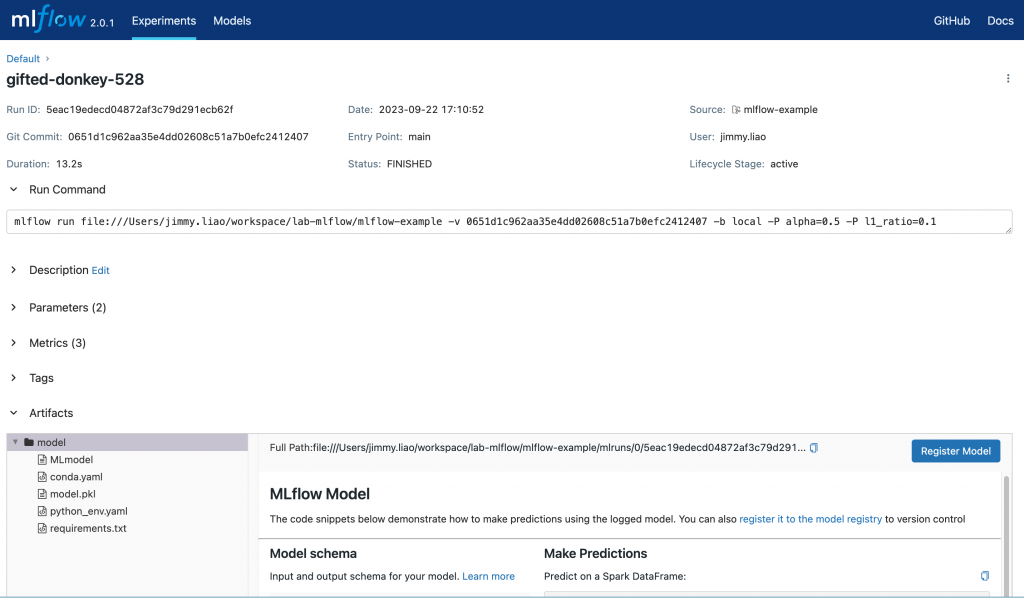
Task: Click the Model schema heading
Action: (x=313, y=554)
